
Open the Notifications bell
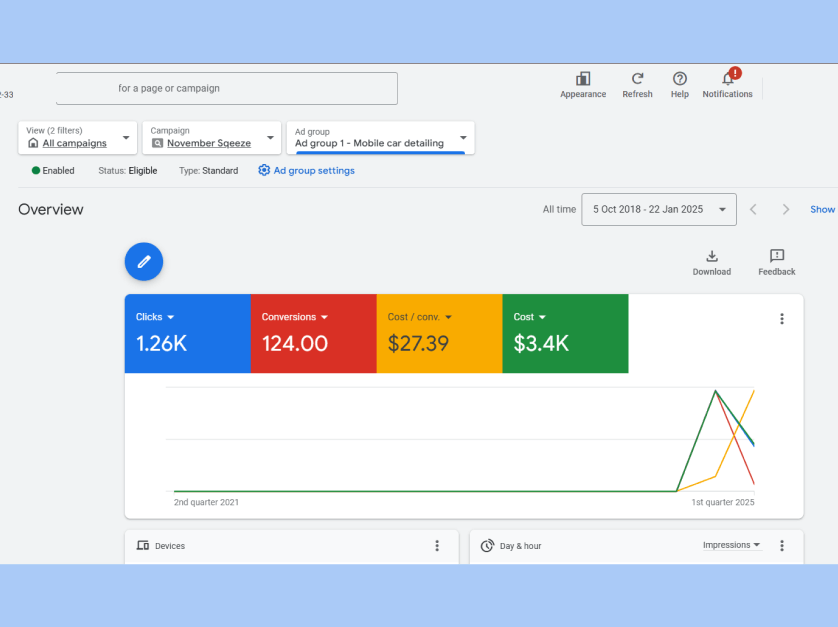click(727, 80)
